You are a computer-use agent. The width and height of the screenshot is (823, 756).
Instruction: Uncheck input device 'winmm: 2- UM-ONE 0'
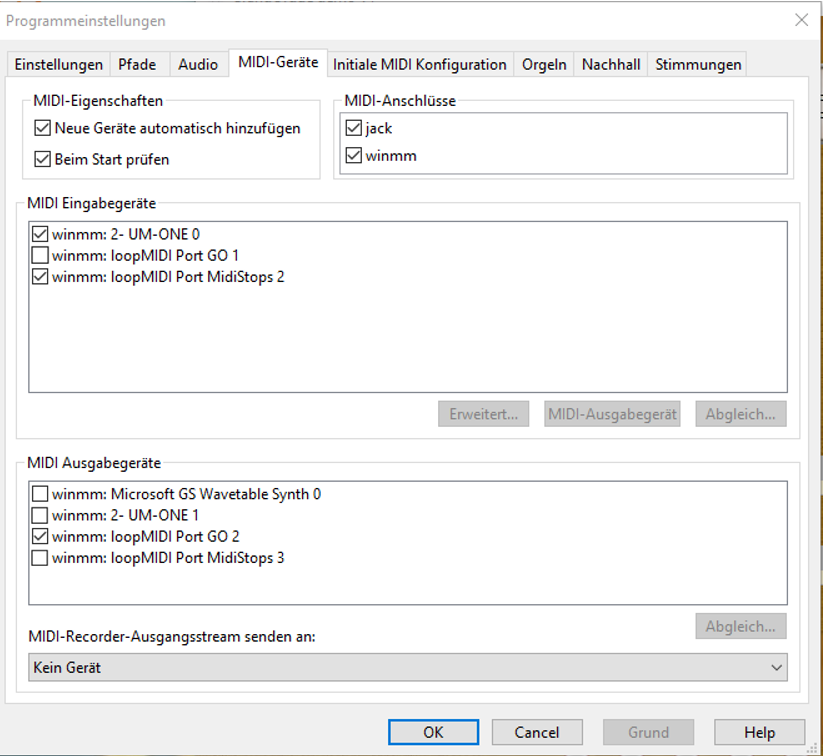point(40,234)
